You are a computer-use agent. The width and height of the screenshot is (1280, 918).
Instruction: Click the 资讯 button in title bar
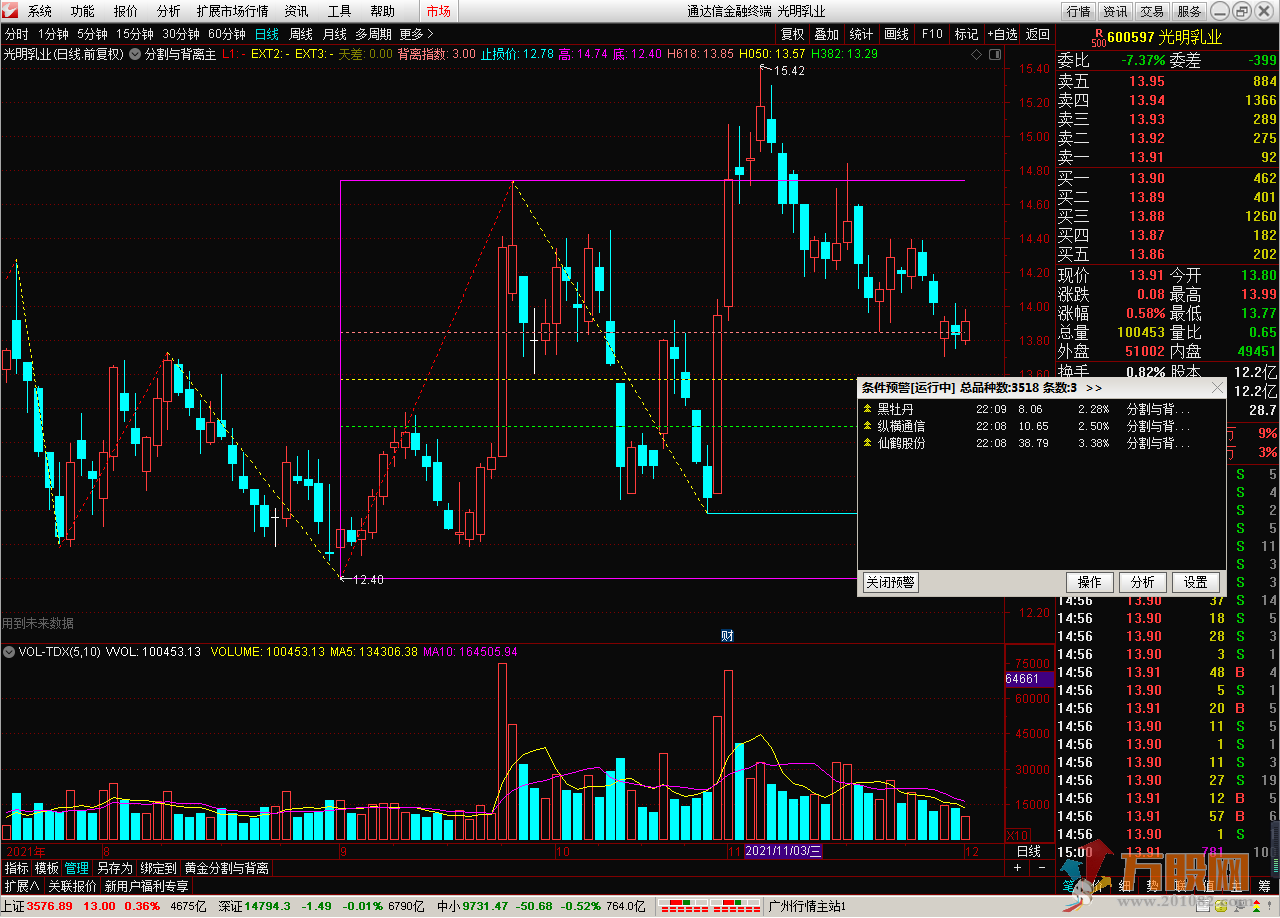(1115, 11)
